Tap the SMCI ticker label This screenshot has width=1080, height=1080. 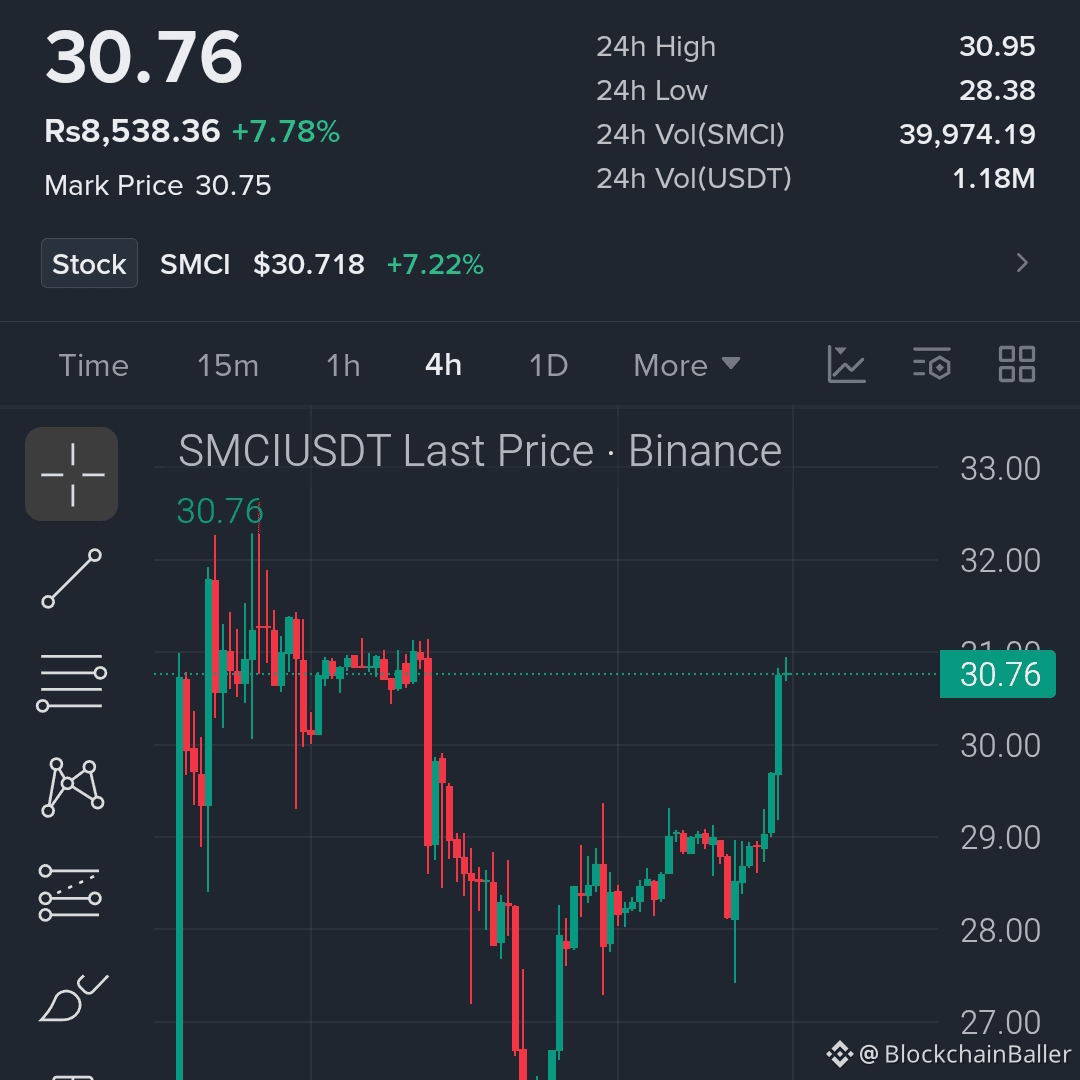tap(195, 264)
